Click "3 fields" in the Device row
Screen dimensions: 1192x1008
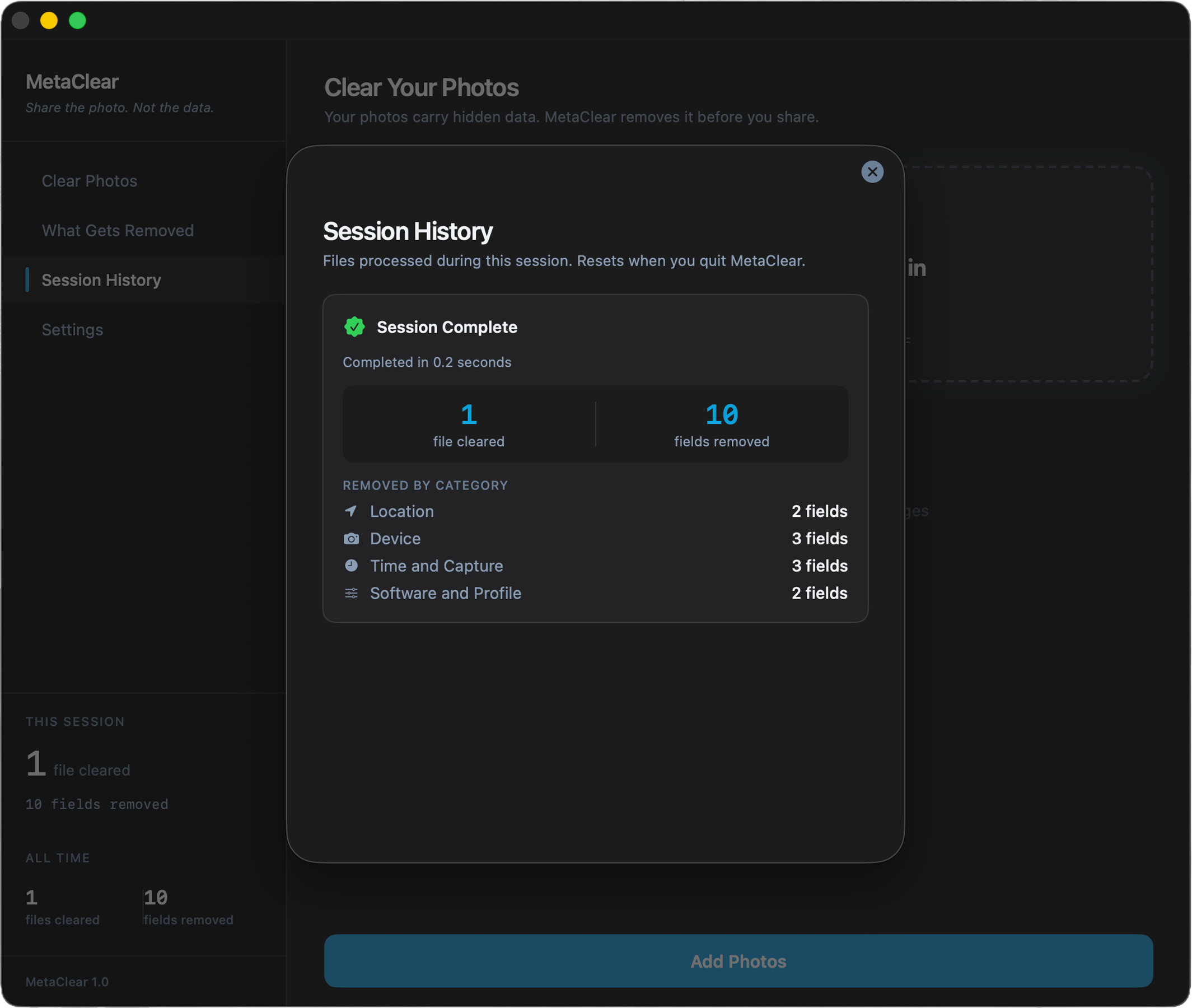tap(819, 538)
